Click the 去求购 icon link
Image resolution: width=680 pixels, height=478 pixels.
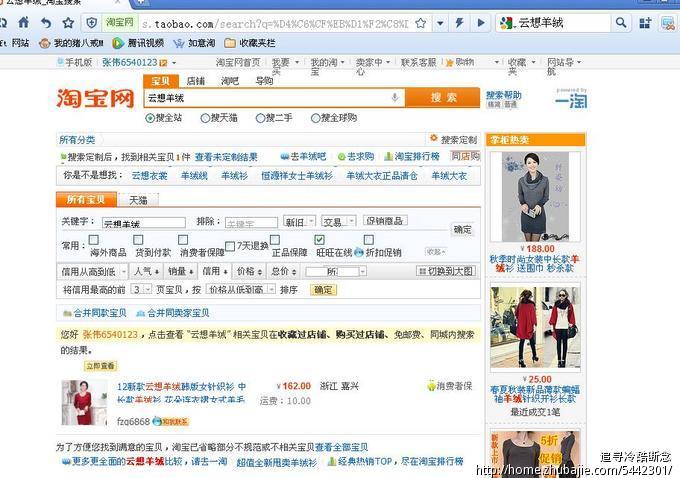point(356,156)
